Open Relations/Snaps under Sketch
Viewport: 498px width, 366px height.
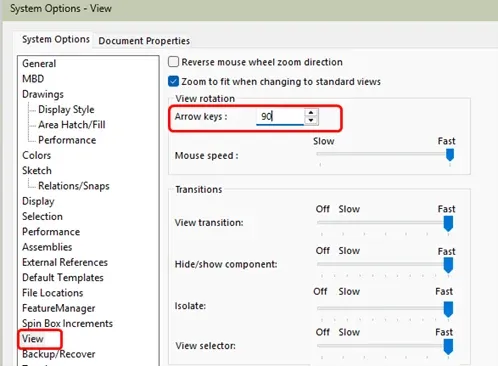(74, 186)
